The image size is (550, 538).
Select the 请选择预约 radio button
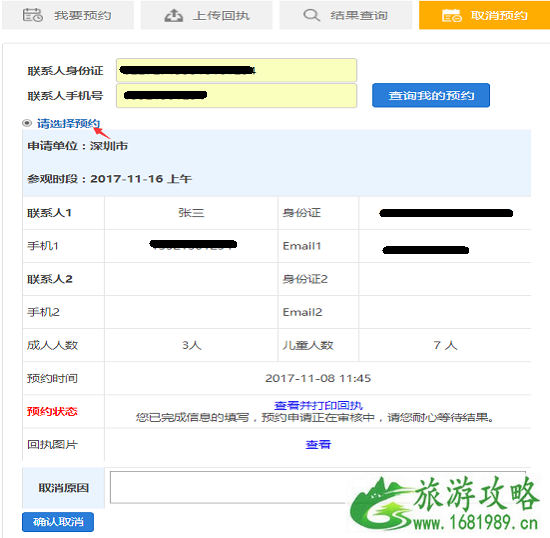point(27,123)
